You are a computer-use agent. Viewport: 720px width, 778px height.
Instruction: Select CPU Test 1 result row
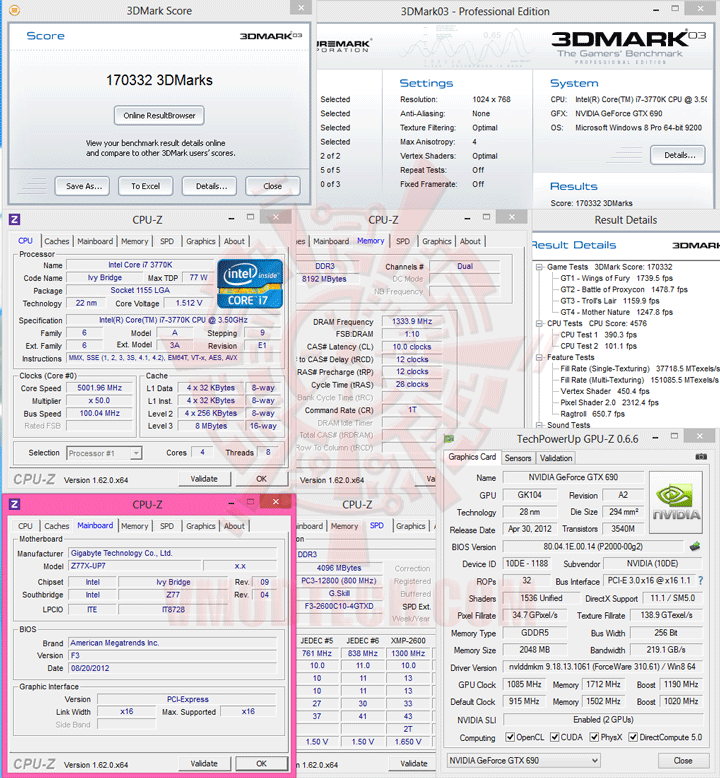point(598,335)
